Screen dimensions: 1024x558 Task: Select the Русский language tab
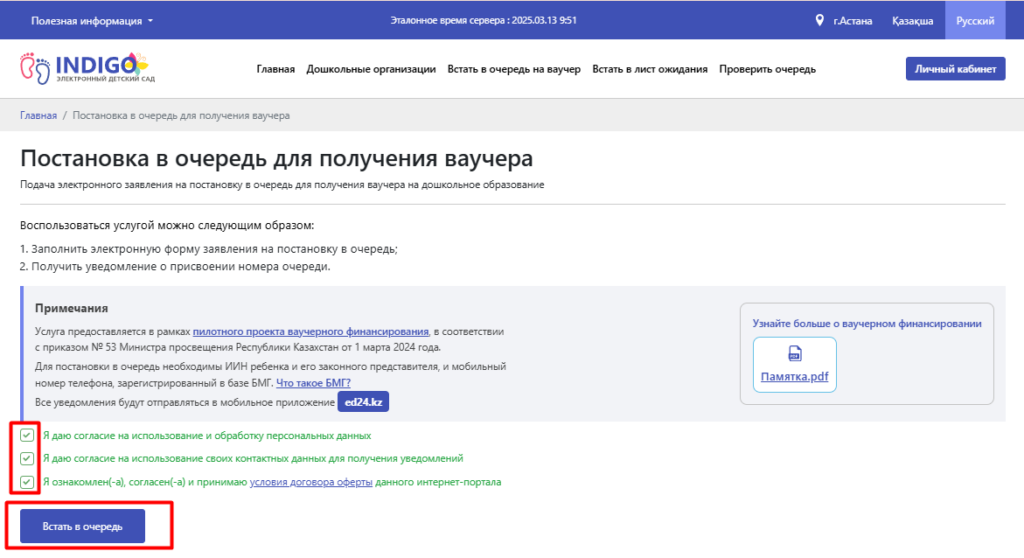975,20
